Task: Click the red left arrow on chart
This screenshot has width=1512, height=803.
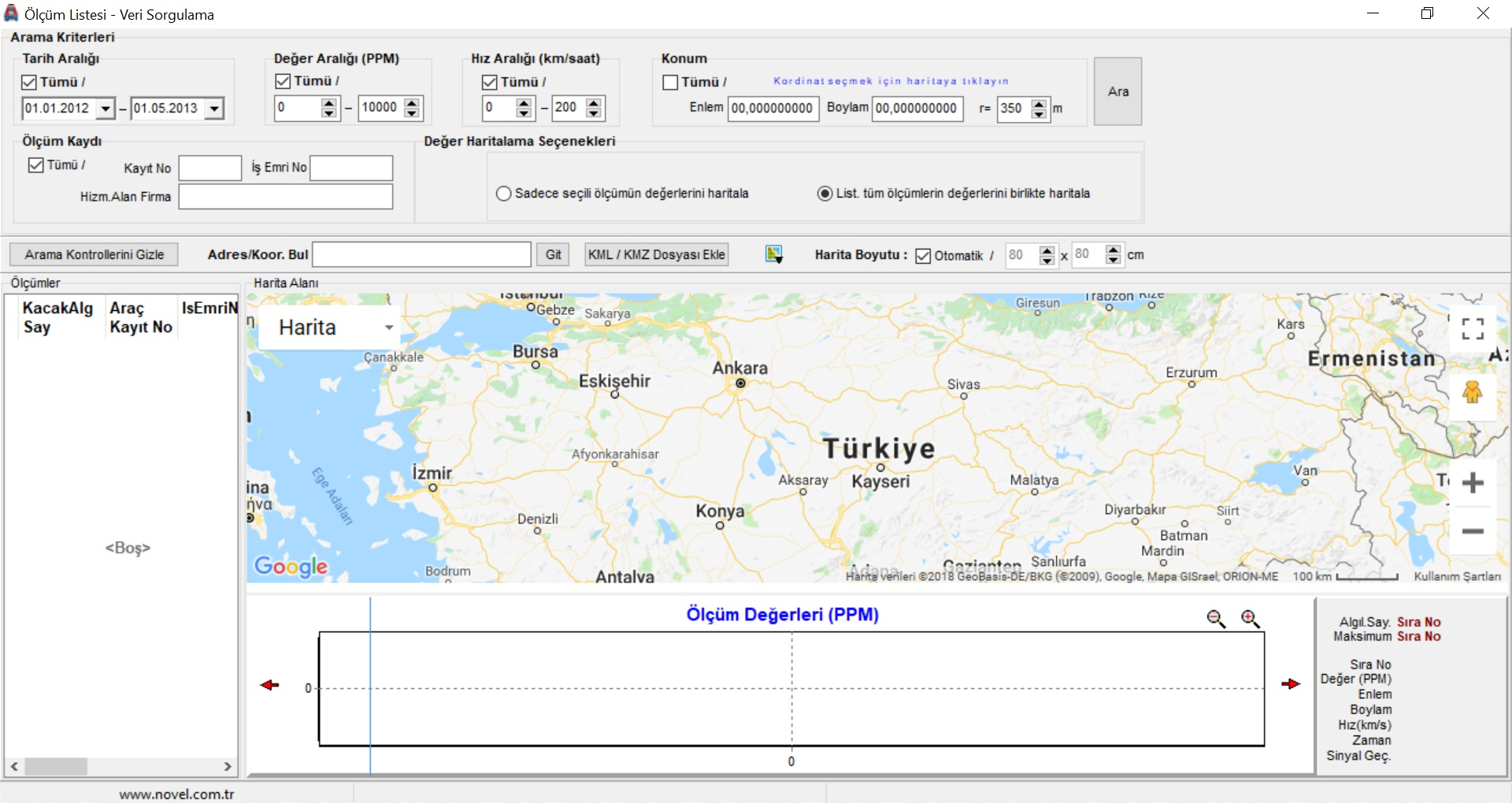Action: (x=269, y=685)
